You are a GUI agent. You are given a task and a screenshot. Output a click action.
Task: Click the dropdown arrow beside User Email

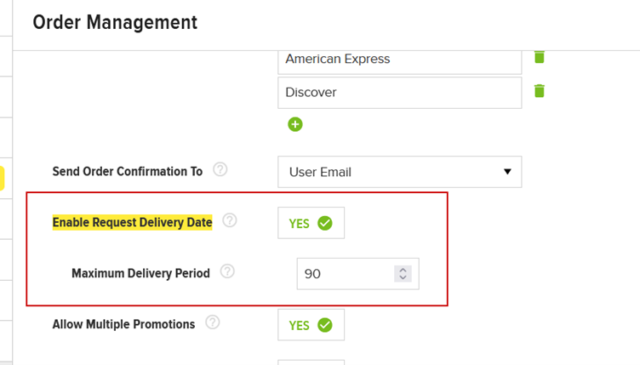[x=507, y=171]
